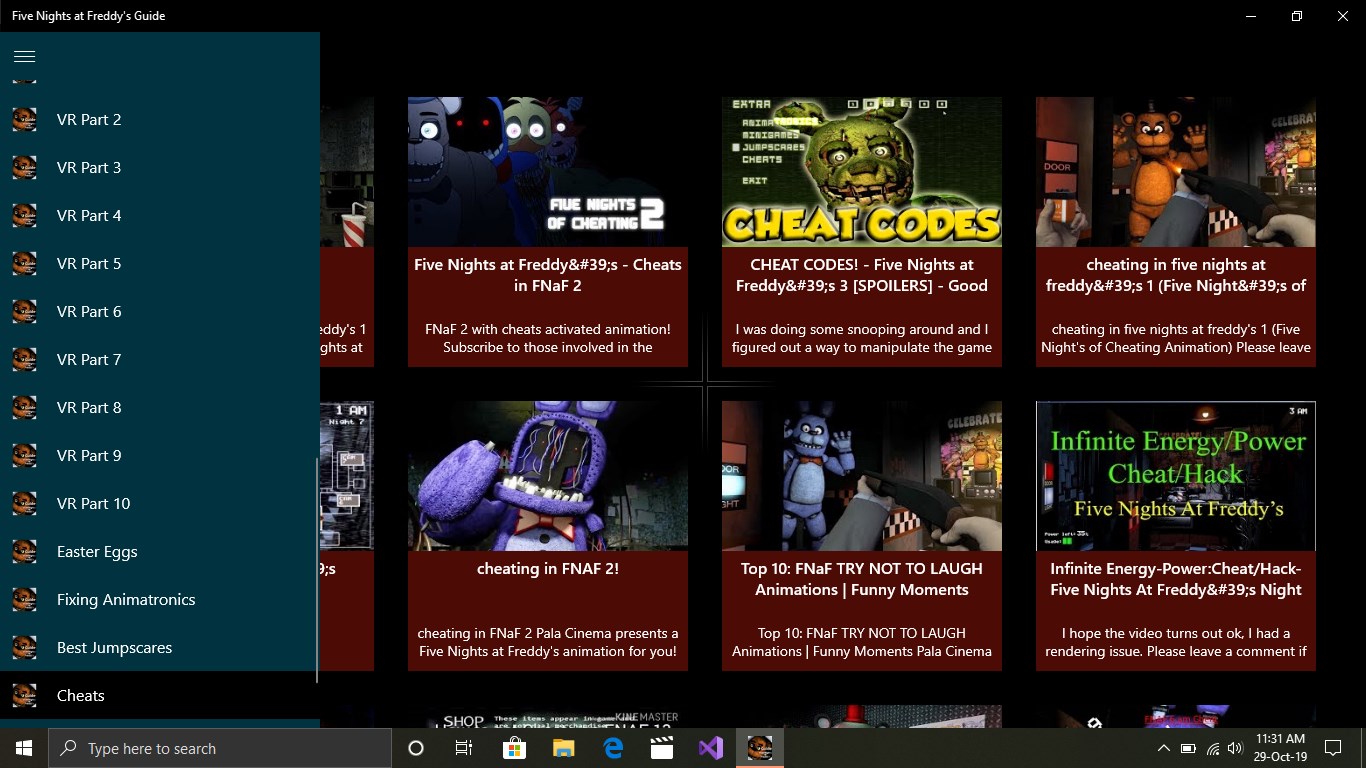Open the VR Part 8 section

(x=160, y=408)
